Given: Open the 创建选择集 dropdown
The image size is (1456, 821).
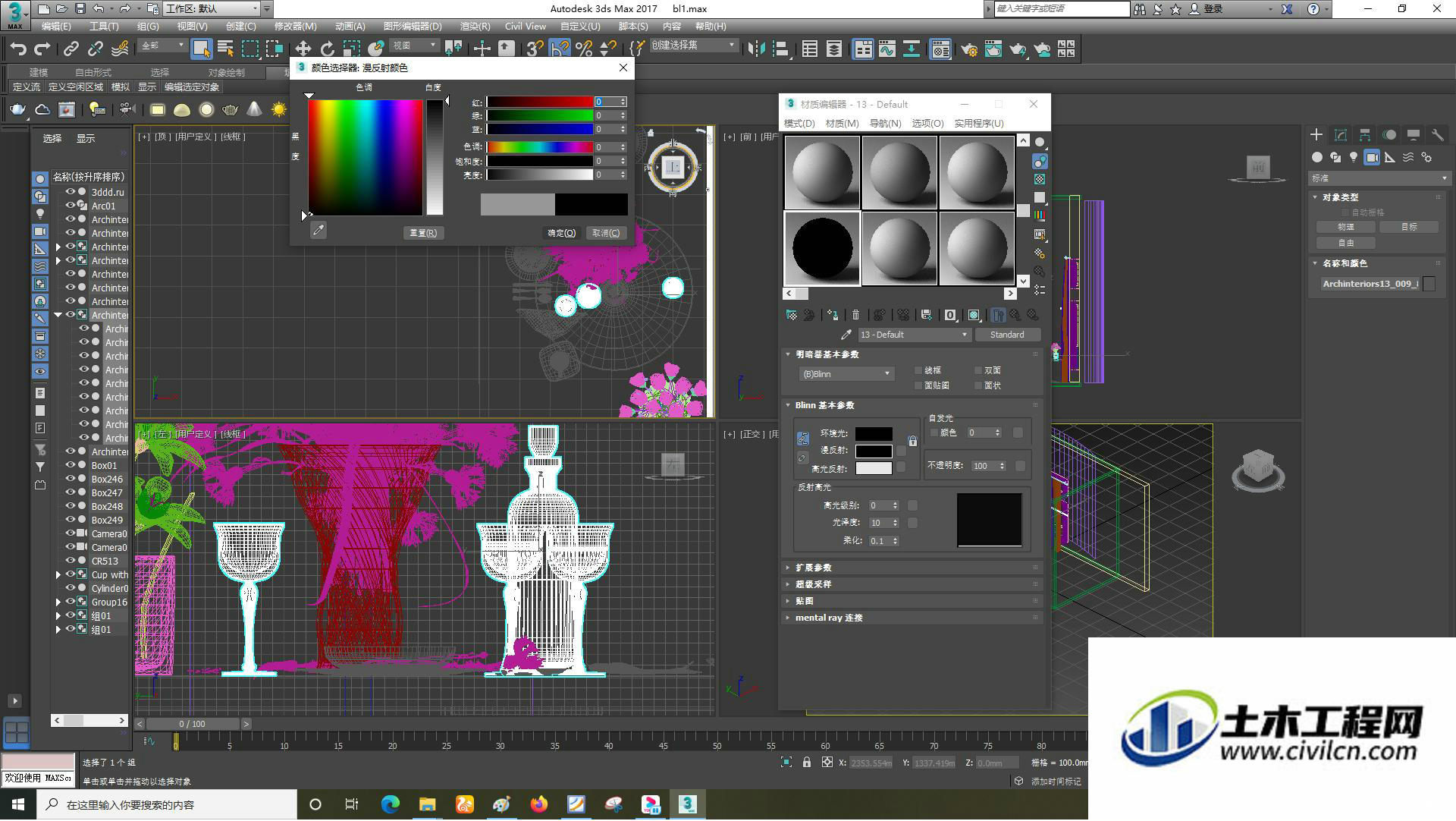Looking at the screenshot, I should tap(693, 46).
